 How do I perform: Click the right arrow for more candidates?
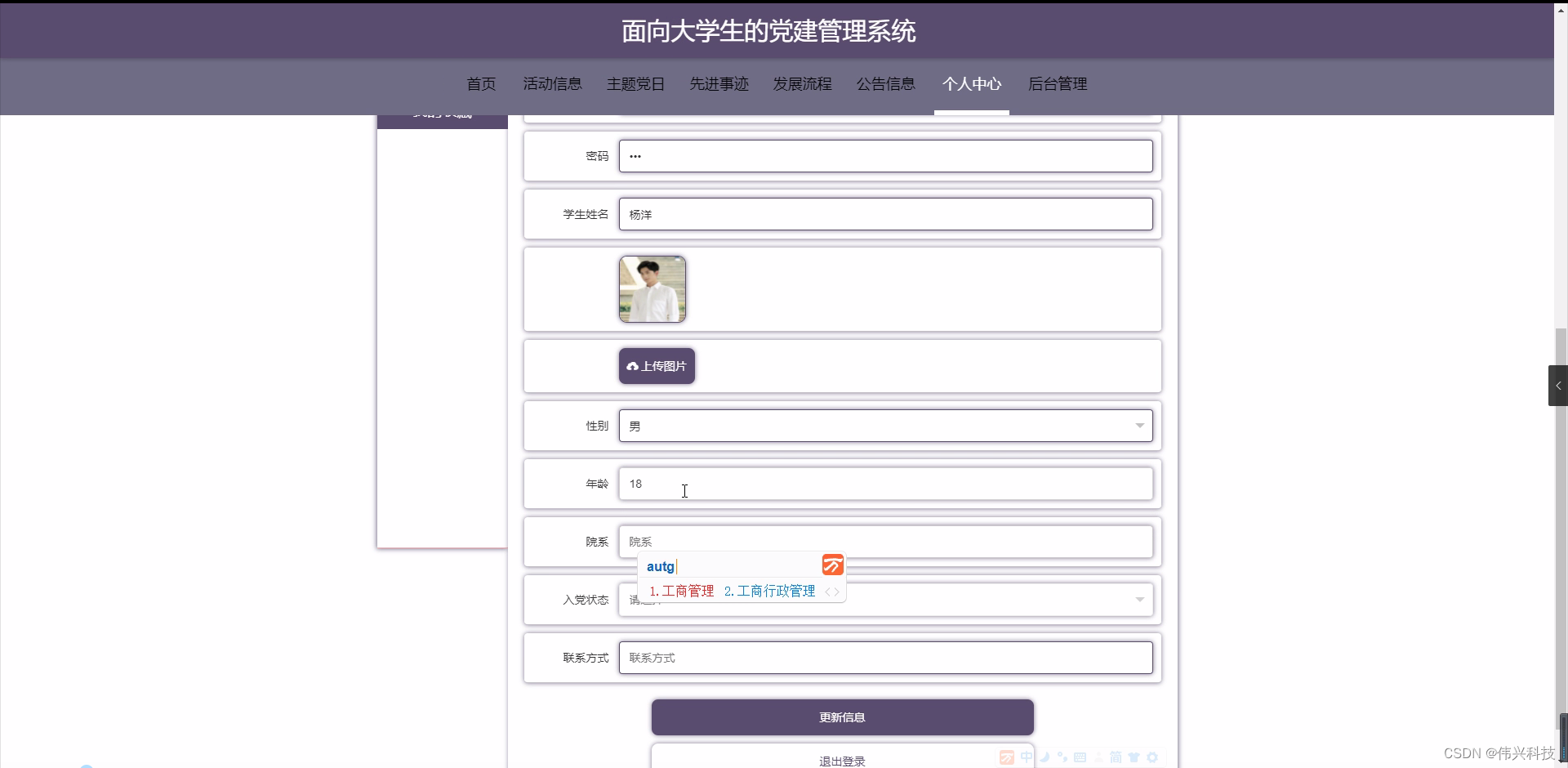pyautogui.click(x=836, y=592)
